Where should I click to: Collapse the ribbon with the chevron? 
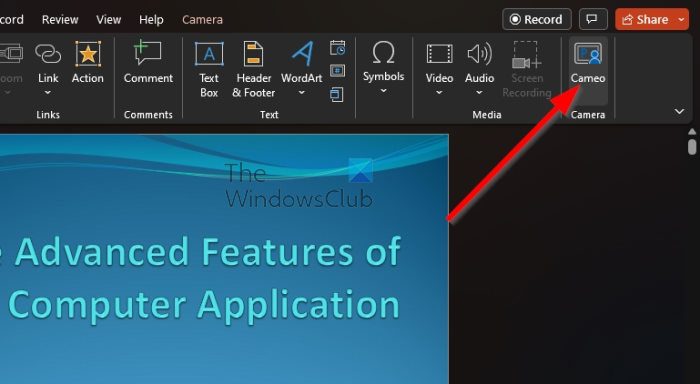click(679, 111)
